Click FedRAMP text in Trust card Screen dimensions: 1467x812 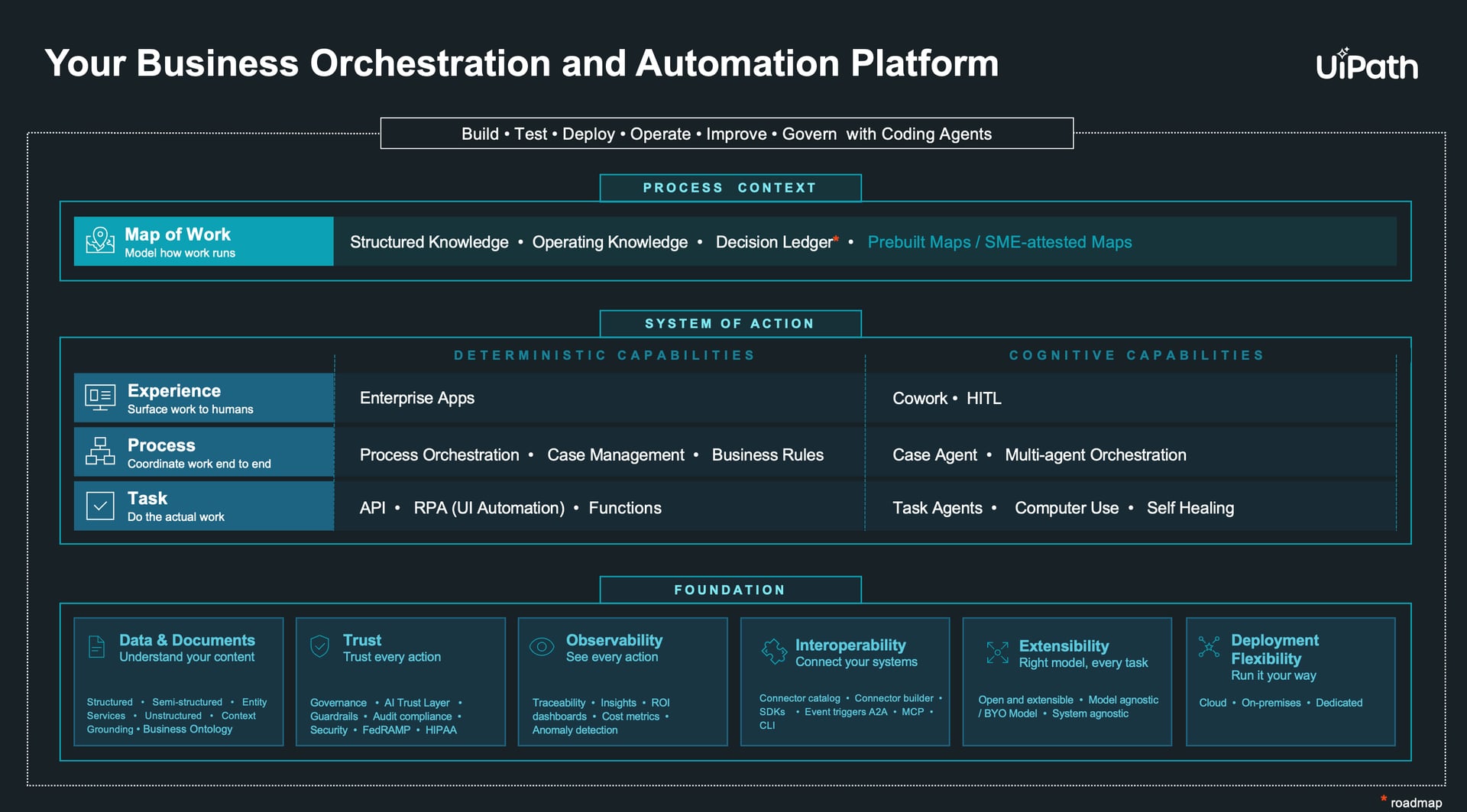pyautogui.click(x=387, y=730)
